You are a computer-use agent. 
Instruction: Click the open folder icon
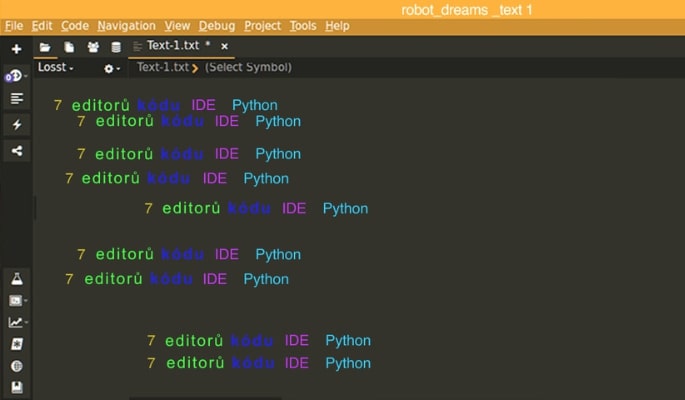(x=45, y=47)
